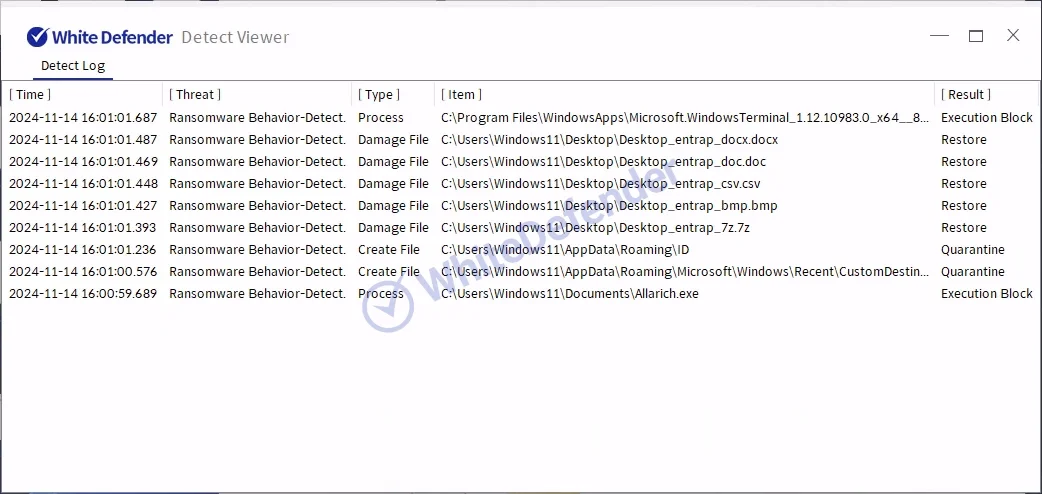
Task: Click the Threat column header
Action: pos(195,94)
